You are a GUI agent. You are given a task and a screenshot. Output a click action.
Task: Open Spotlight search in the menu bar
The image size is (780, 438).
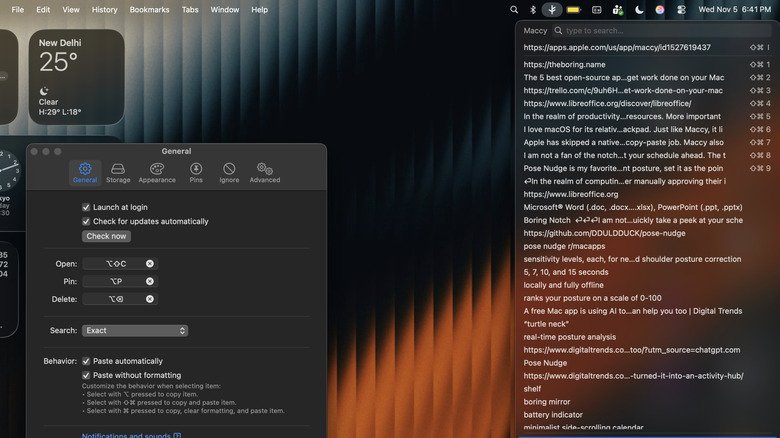(514, 9)
